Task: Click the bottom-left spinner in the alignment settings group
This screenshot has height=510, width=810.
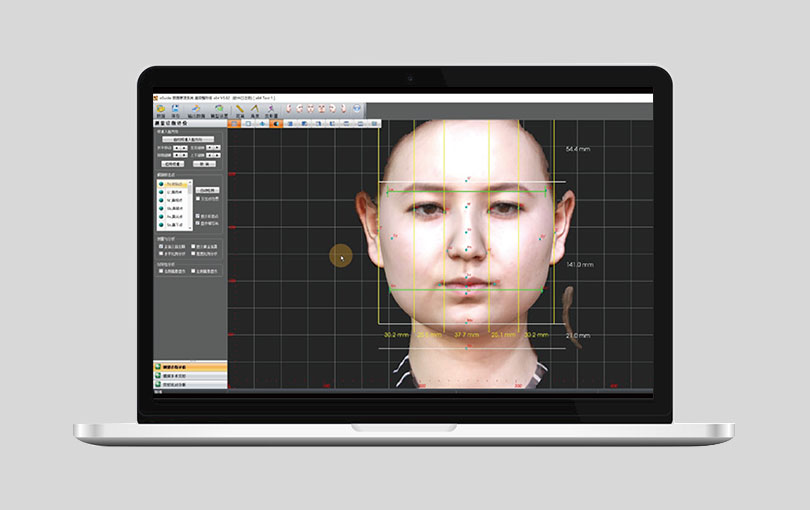Action: click(180, 155)
